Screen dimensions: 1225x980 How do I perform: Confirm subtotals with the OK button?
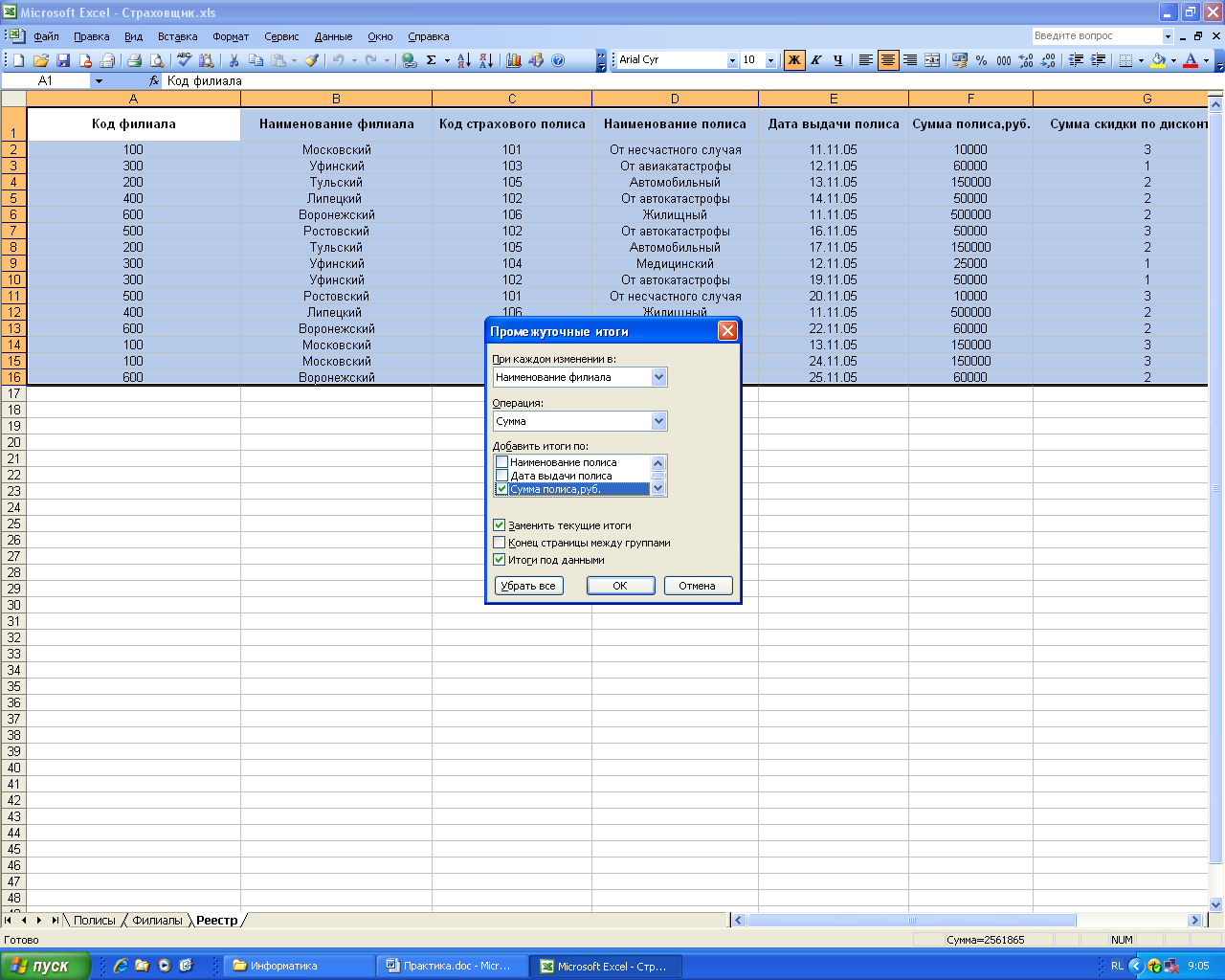pos(620,586)
